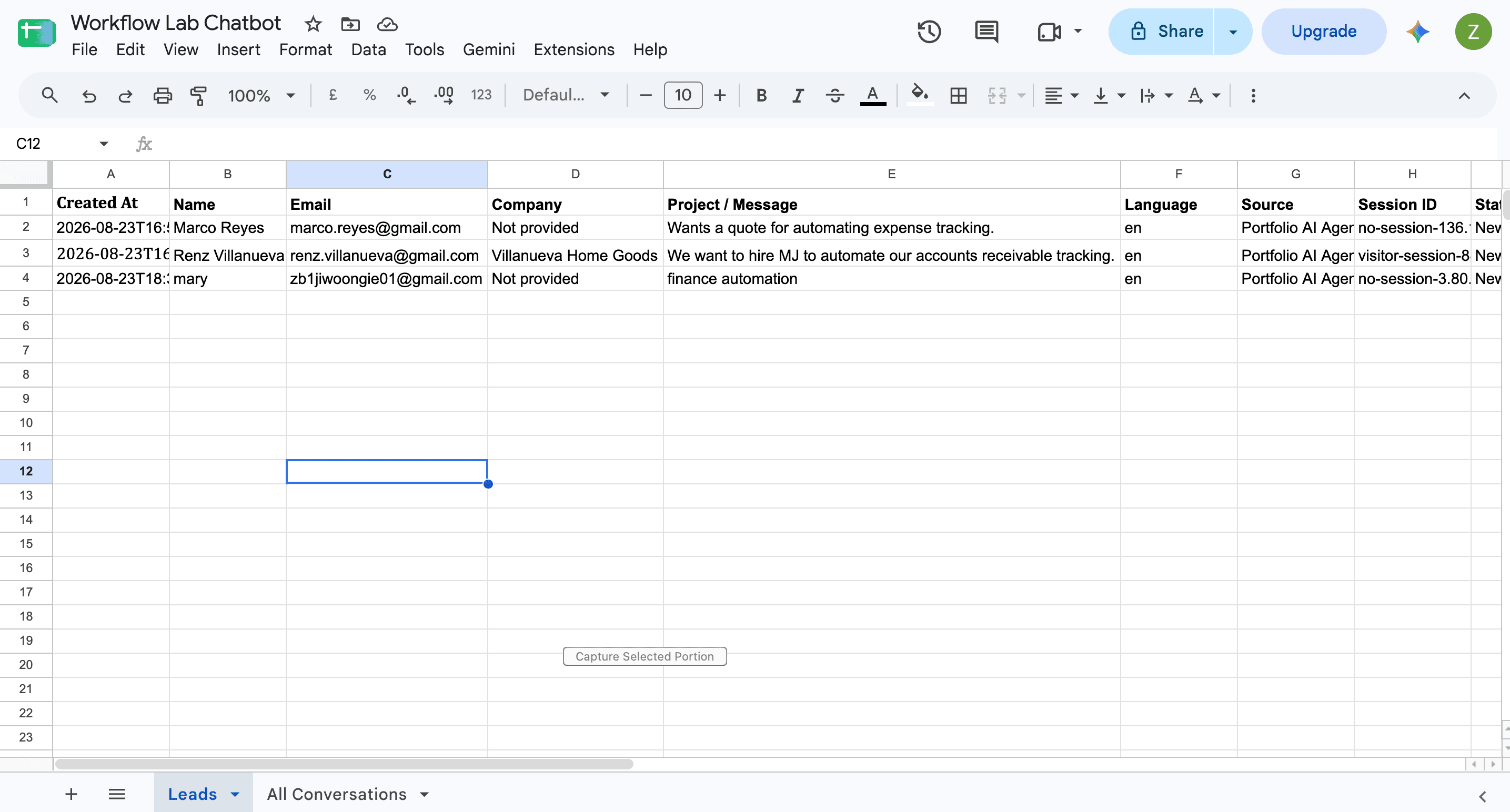Viewport: 1510px width, 812px height.
Task: Open the Z account avatar
Action: click(x=1473, y=31)
